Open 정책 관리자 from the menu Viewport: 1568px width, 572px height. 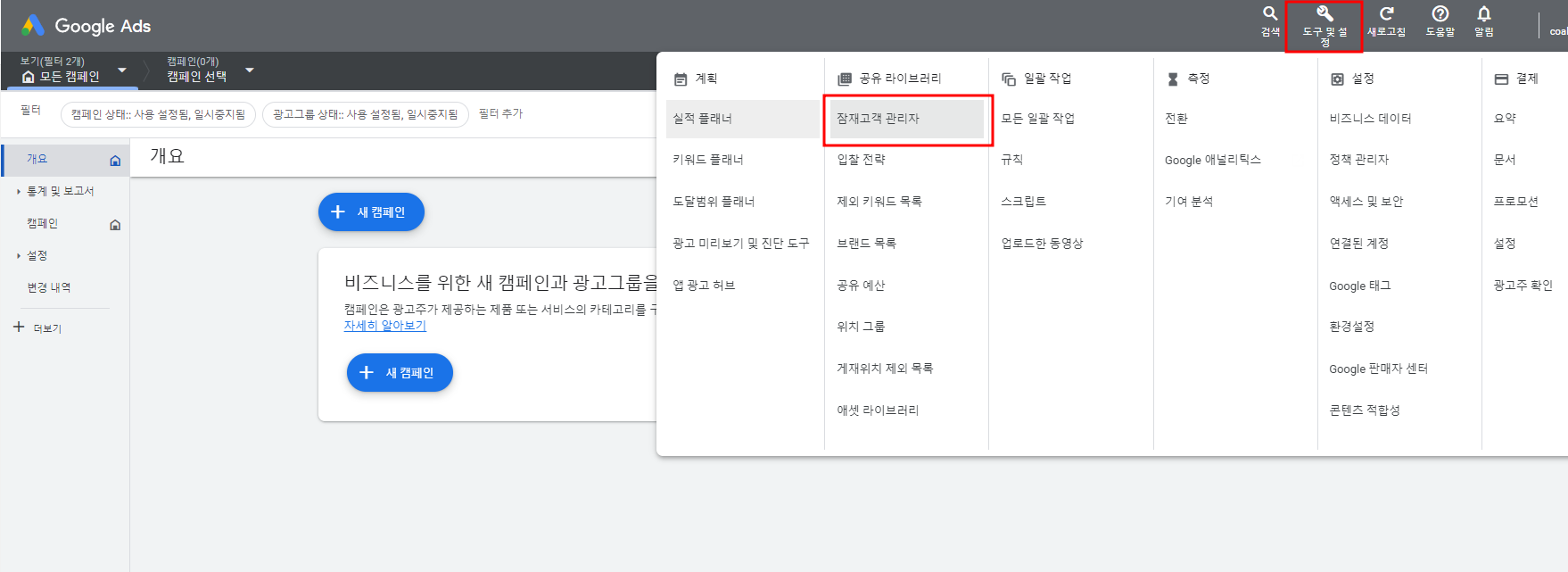tap(1359, 160)
